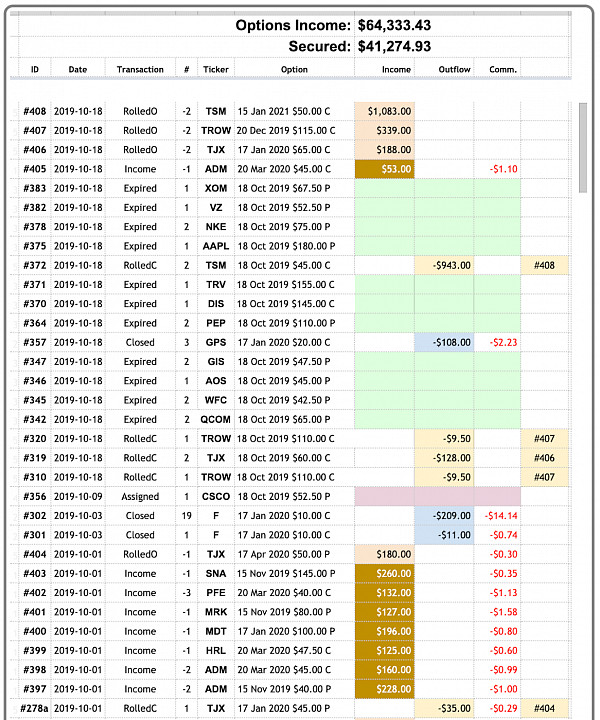Screen dimensions: 600x720
Task: Select the 18 Oct 2019 $180.00 P option
Action: (294, 247)
